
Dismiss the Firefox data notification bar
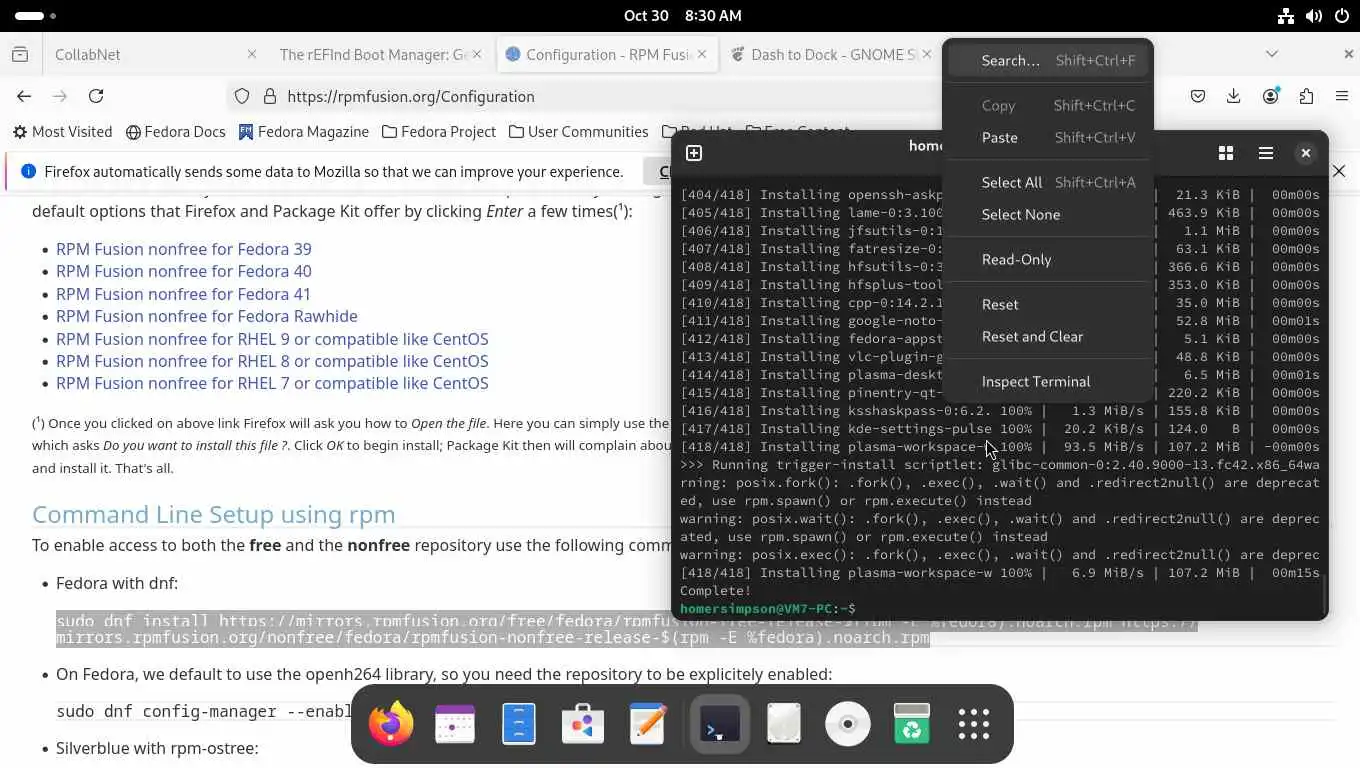(1339, 172)
